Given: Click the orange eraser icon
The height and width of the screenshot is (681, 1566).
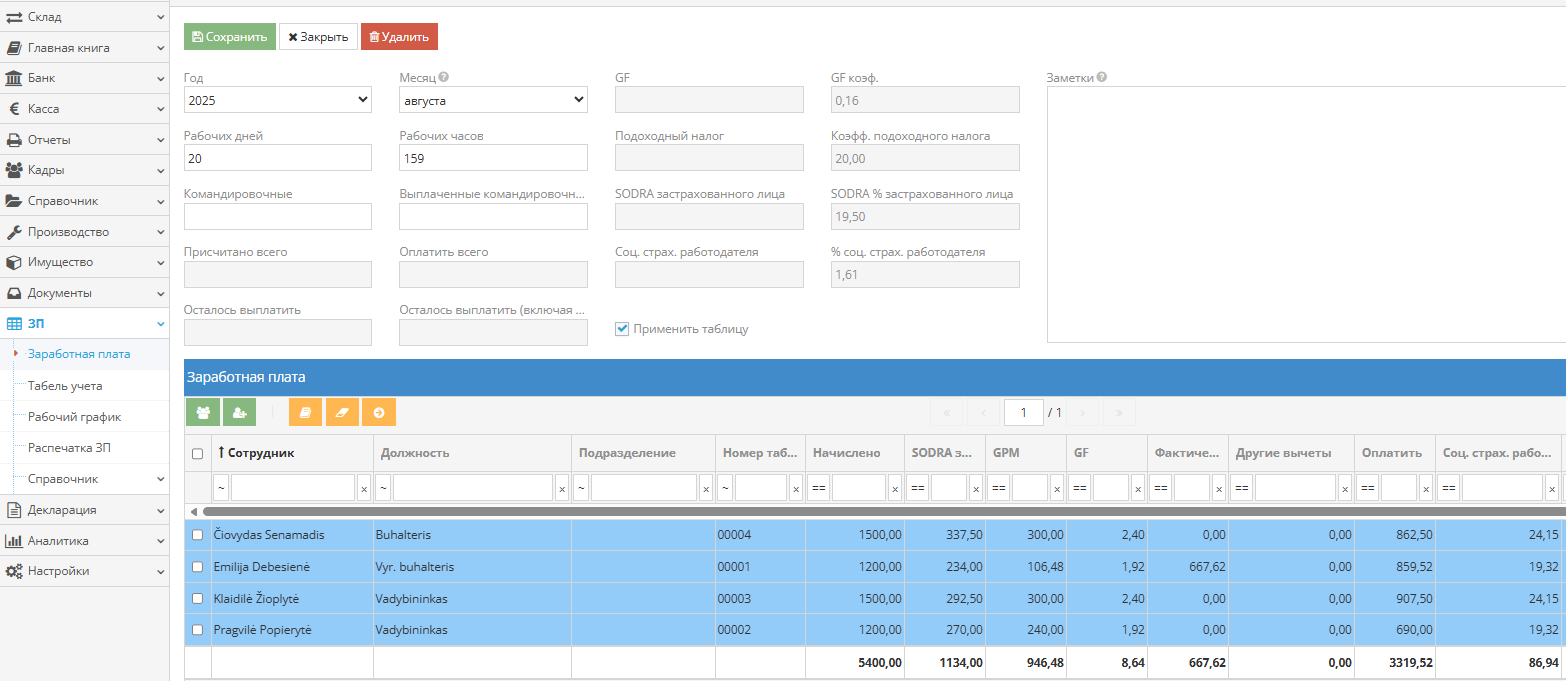Looking at the screenshot, I should click(x=342, y=412).
